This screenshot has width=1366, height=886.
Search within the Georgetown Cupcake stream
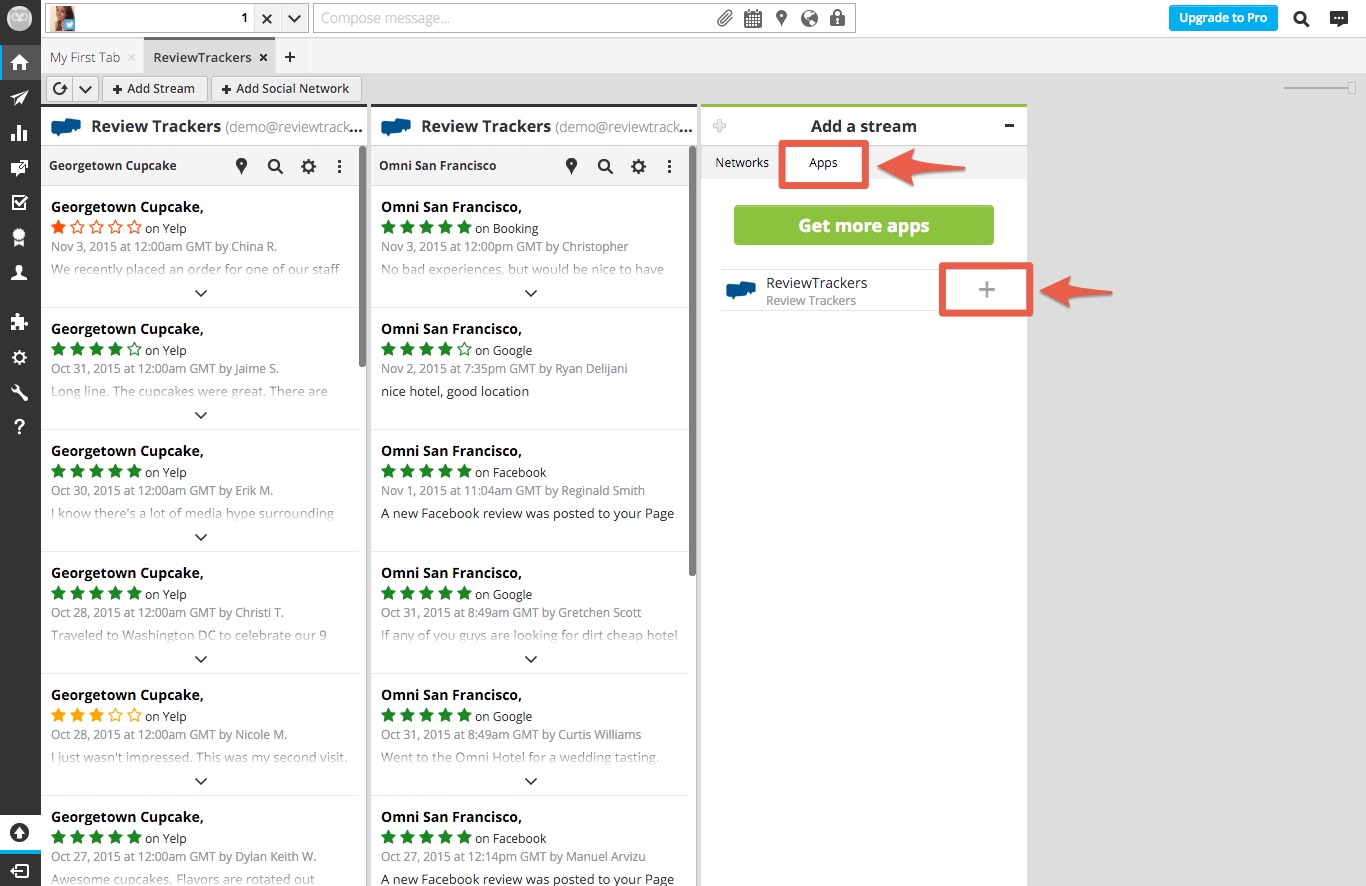pyautogui.click(x=275, y=166)
